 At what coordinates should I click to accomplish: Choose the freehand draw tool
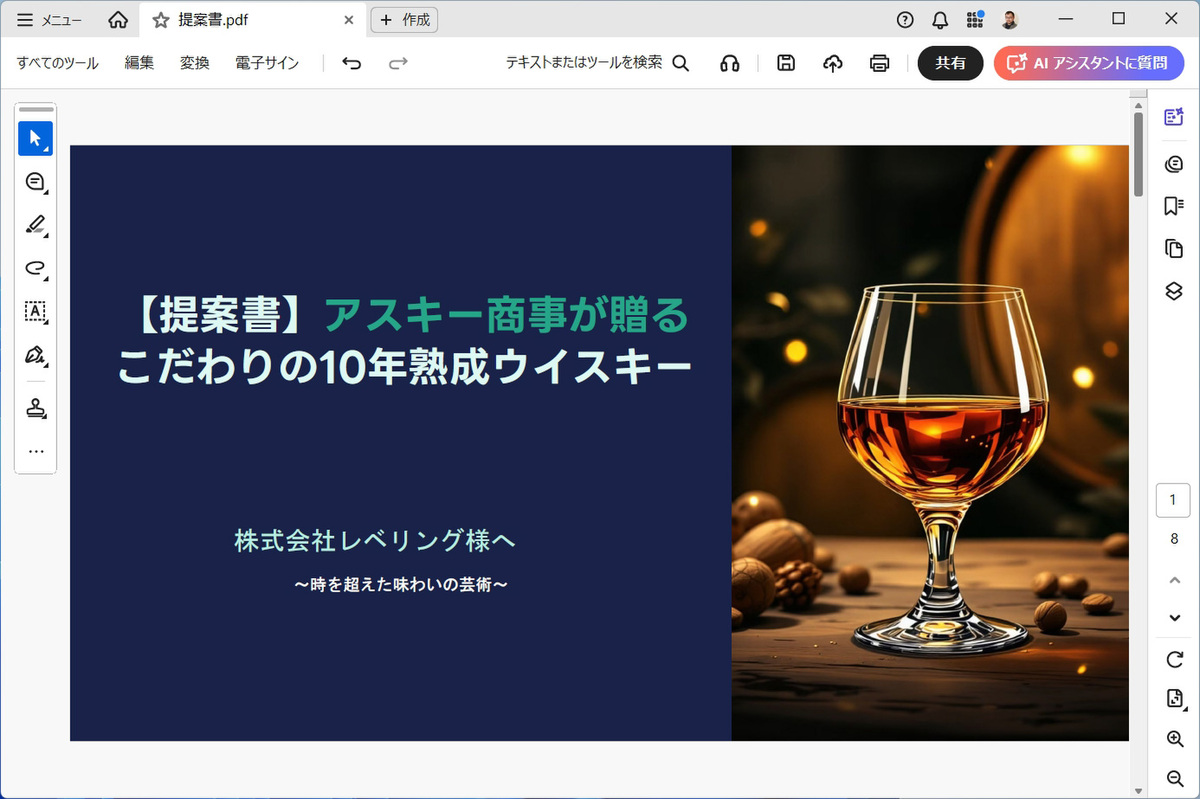[35, 268]
